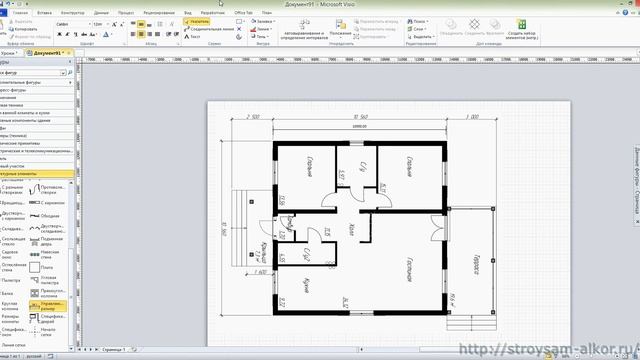Open the font size combo box
640x360 pixels.
[101, 24]
